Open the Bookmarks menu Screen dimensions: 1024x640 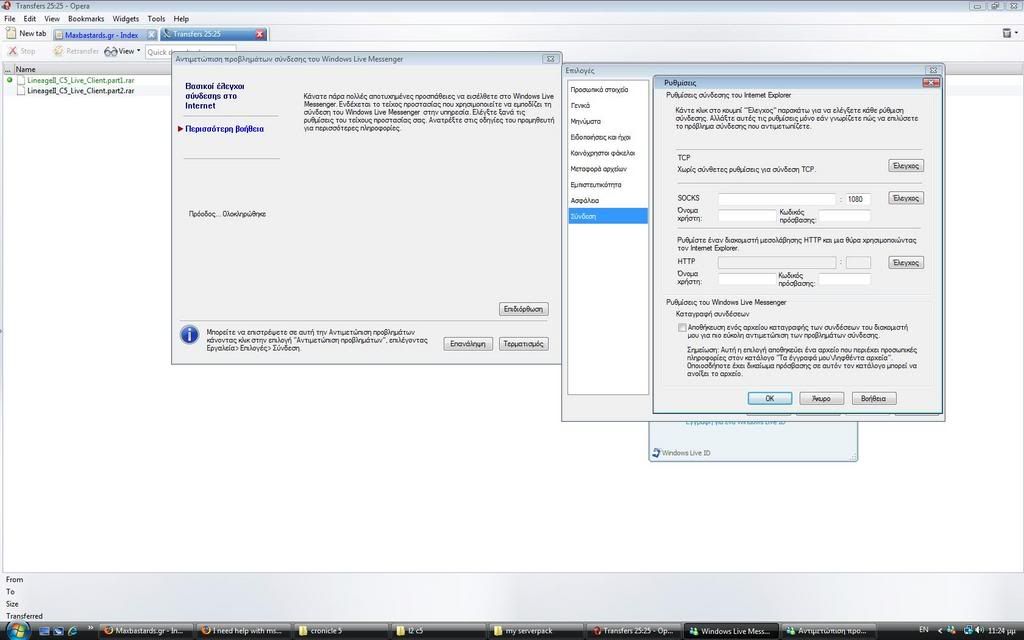[x=86, y=19]
